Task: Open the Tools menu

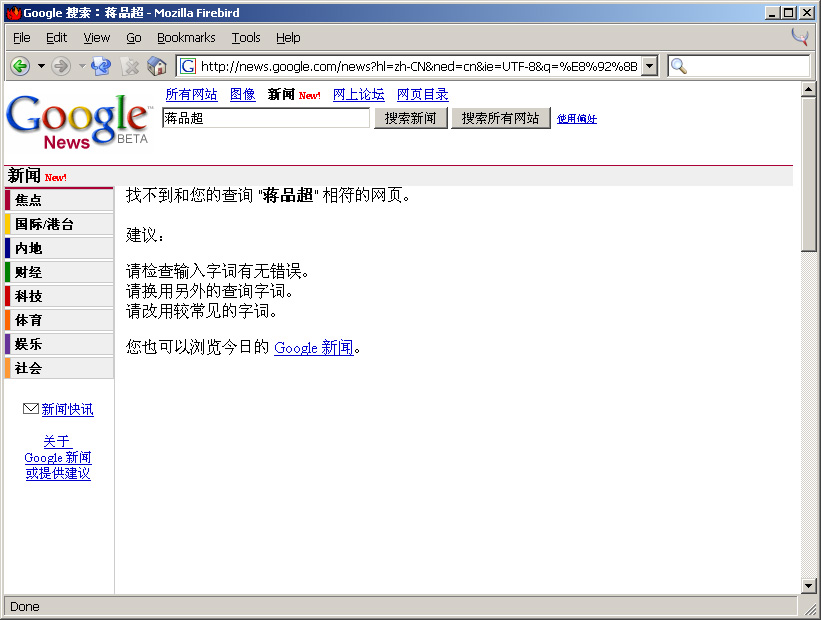Action: 245,38
